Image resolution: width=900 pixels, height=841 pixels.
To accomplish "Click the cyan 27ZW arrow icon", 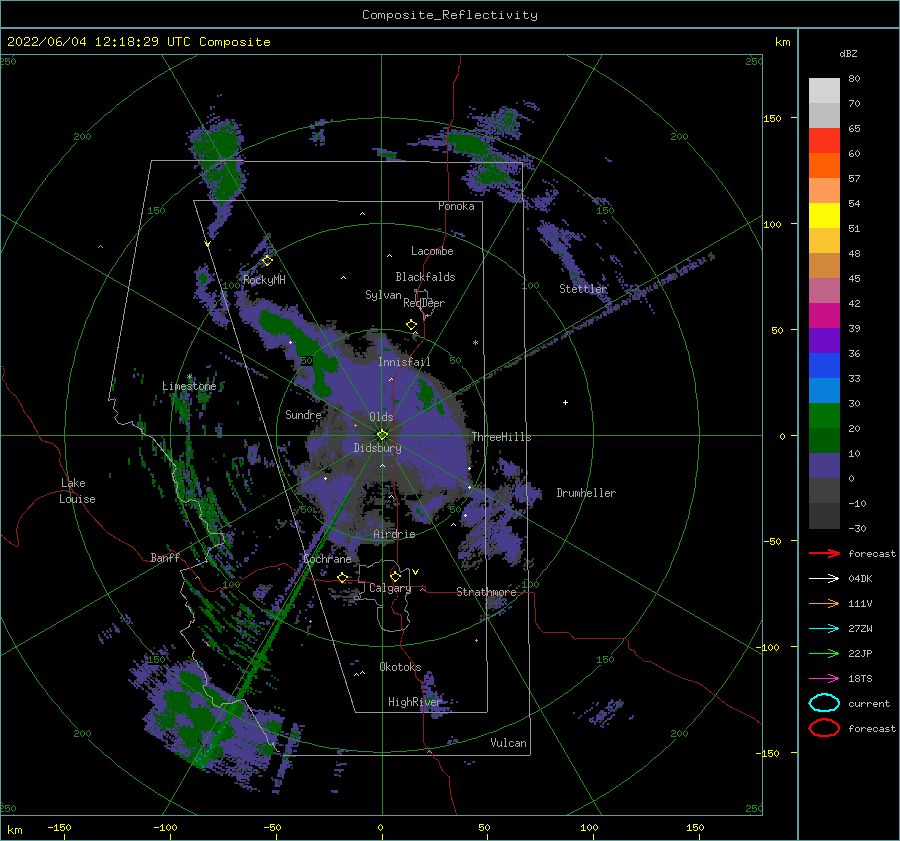I will 824,629.
